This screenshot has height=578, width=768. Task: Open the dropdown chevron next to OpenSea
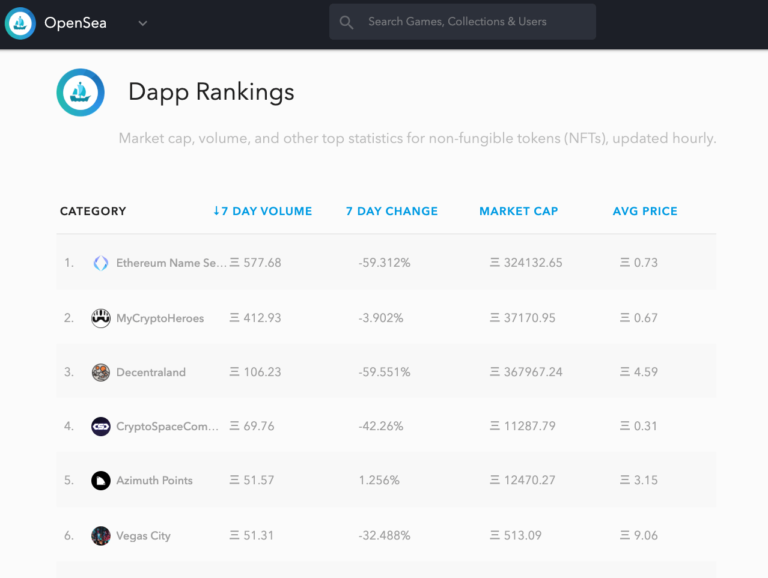[143, 23]
